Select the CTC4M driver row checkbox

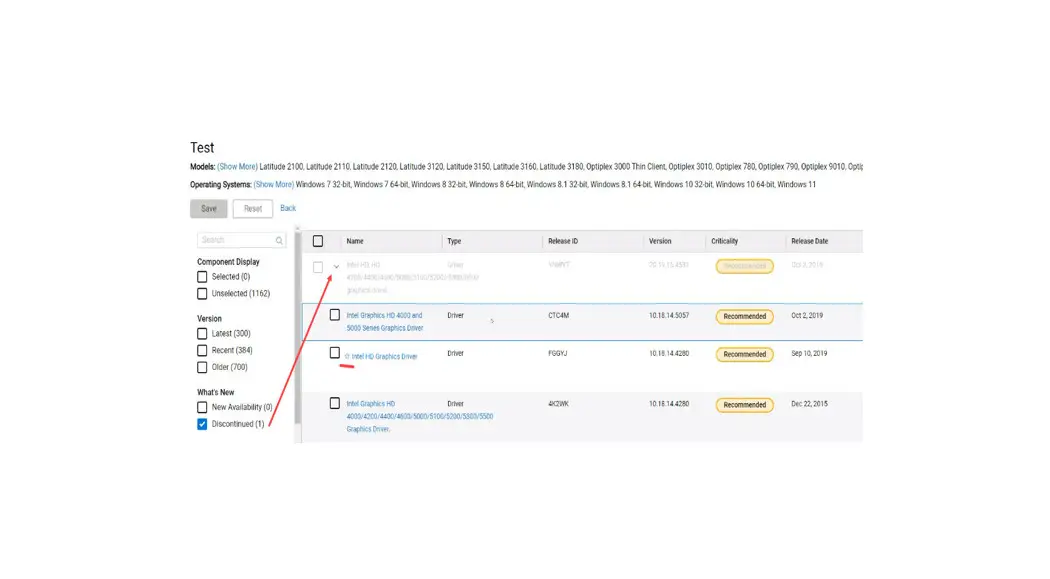[335, 315]
